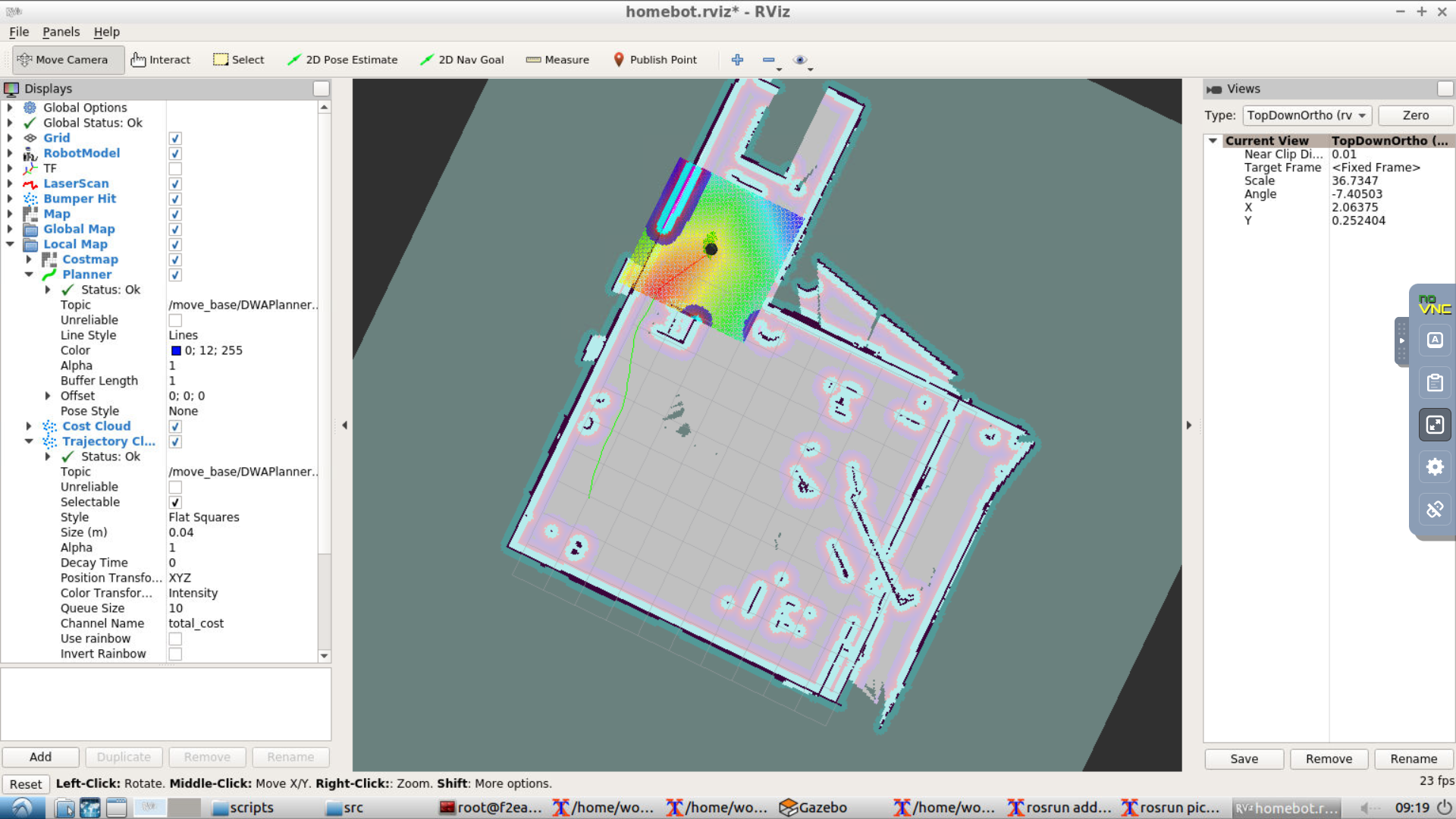1456x819 pixels.
Task: Activate the 2D Nav Goal tool
Action: click(461, 59)
